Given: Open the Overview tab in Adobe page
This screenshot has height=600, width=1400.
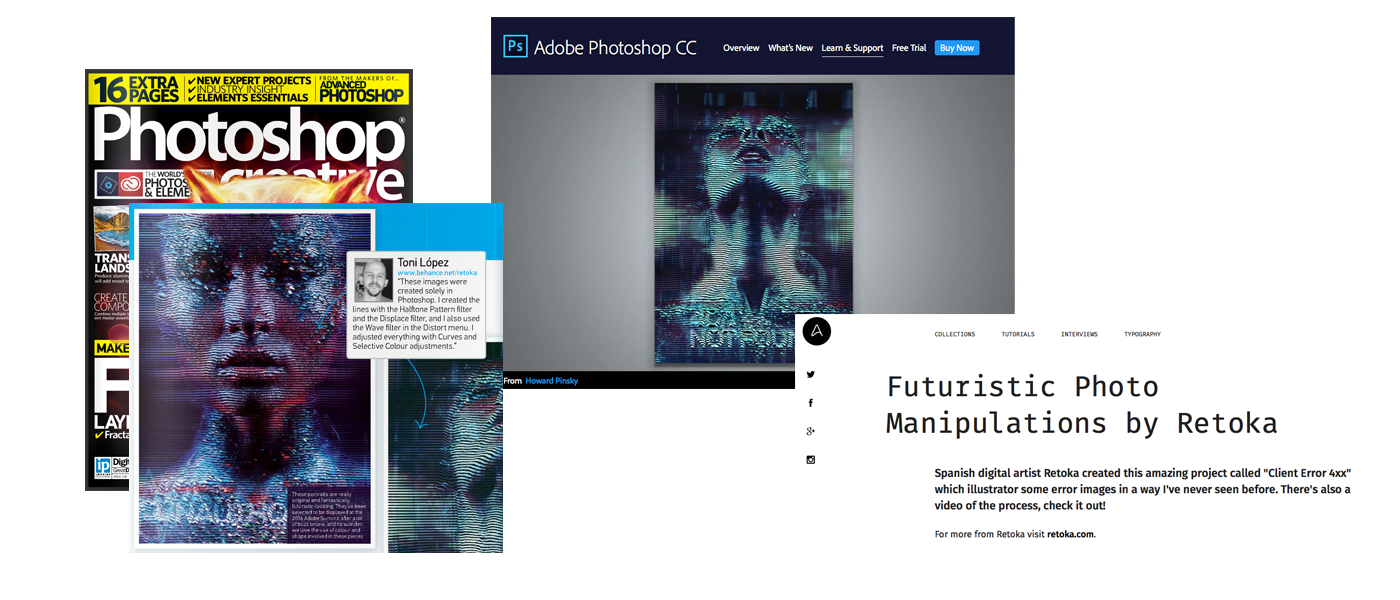Looking at the screenshot, I should click(x=741, y=48).
